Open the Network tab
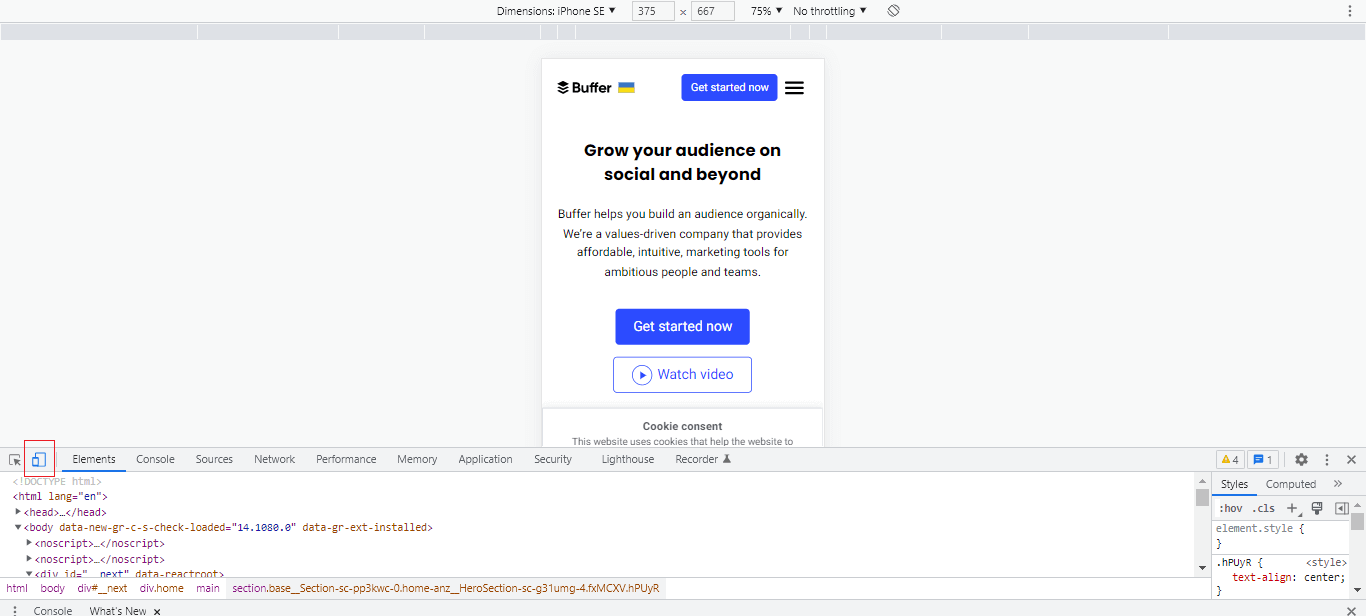Viewport: 1366px width, 616px height. 274,459
